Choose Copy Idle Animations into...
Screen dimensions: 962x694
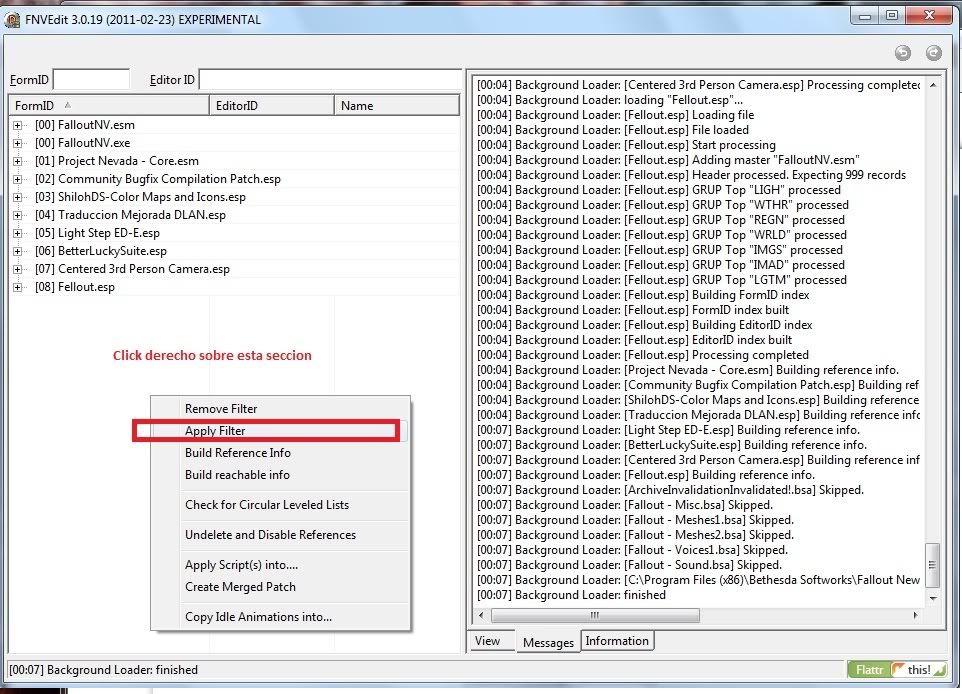(280, 617)
